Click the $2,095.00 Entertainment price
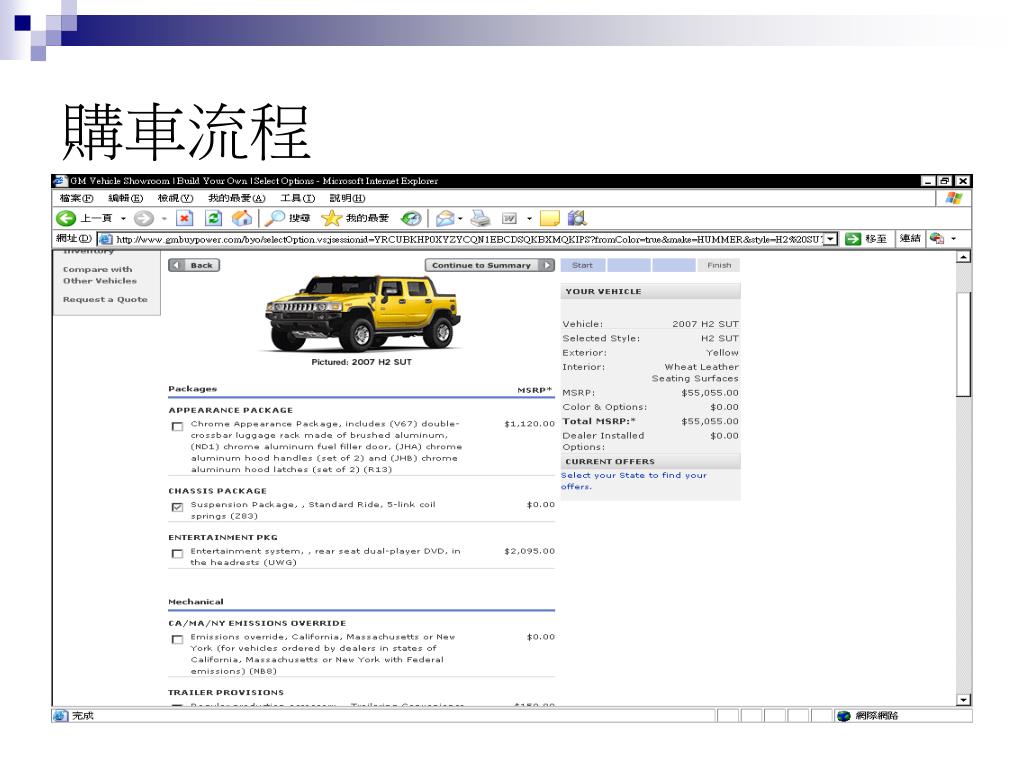 pos(529,552)
